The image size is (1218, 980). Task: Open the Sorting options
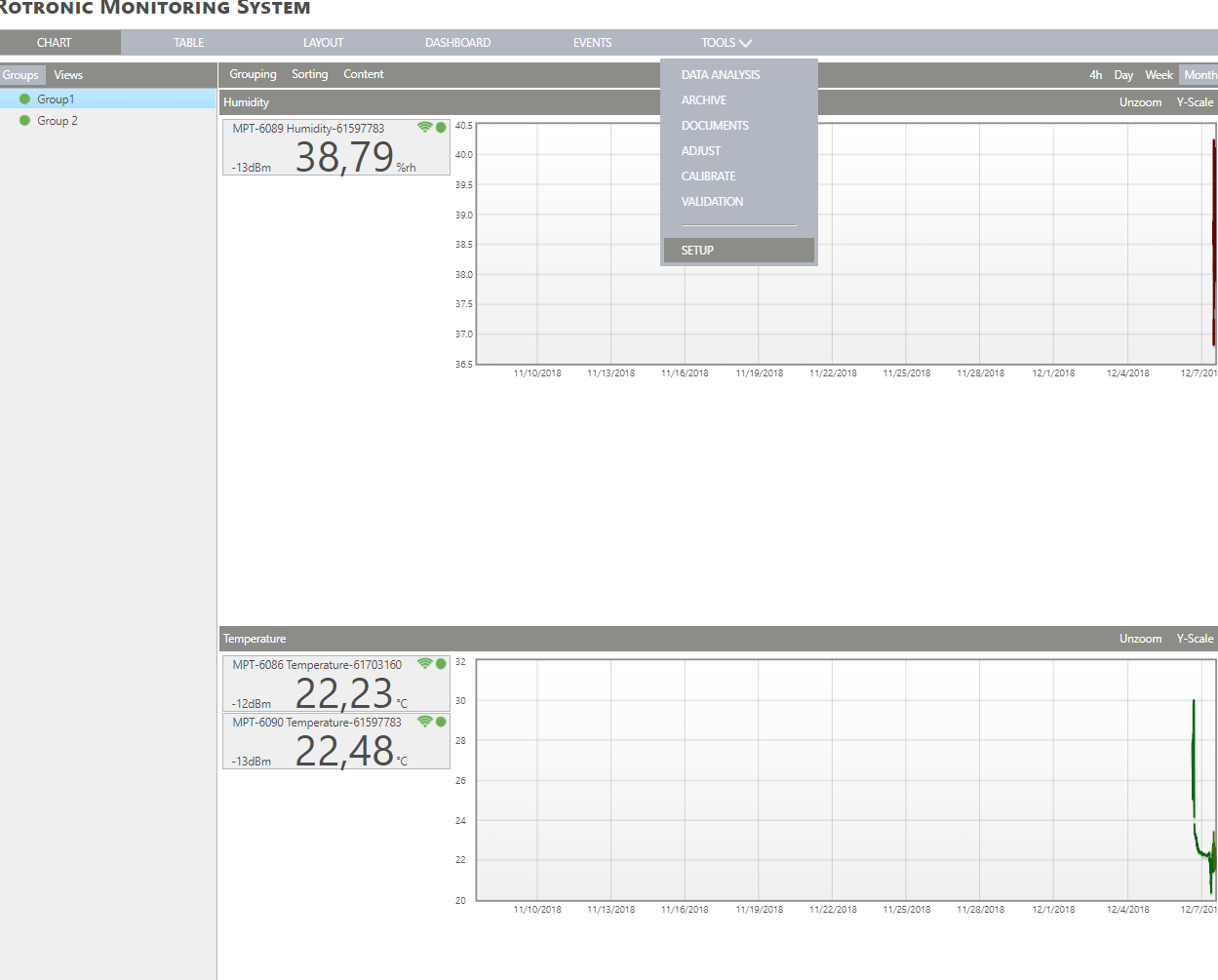[x=310, y=74]
